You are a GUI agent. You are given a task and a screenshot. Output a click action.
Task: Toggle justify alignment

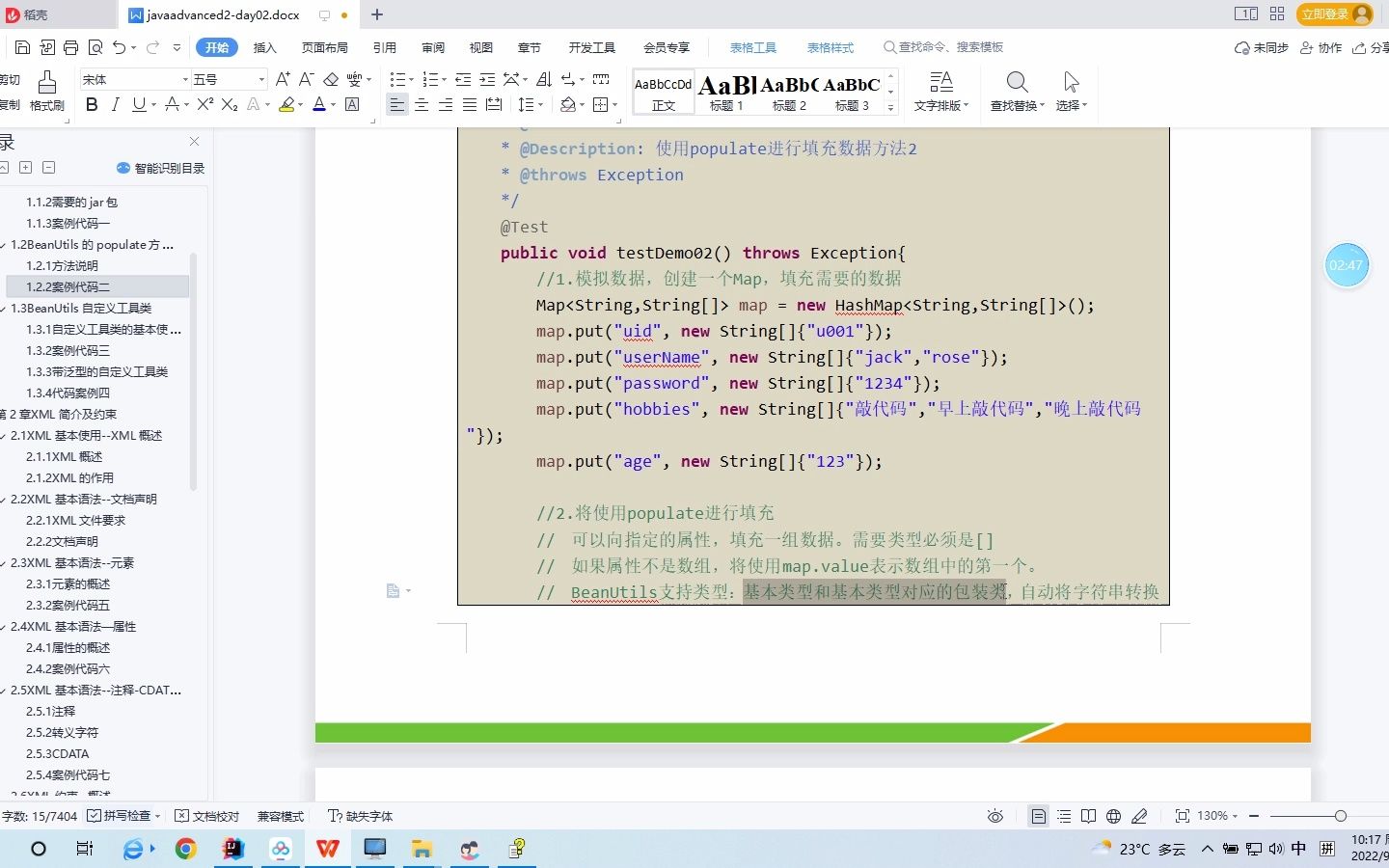pos(470,104)
